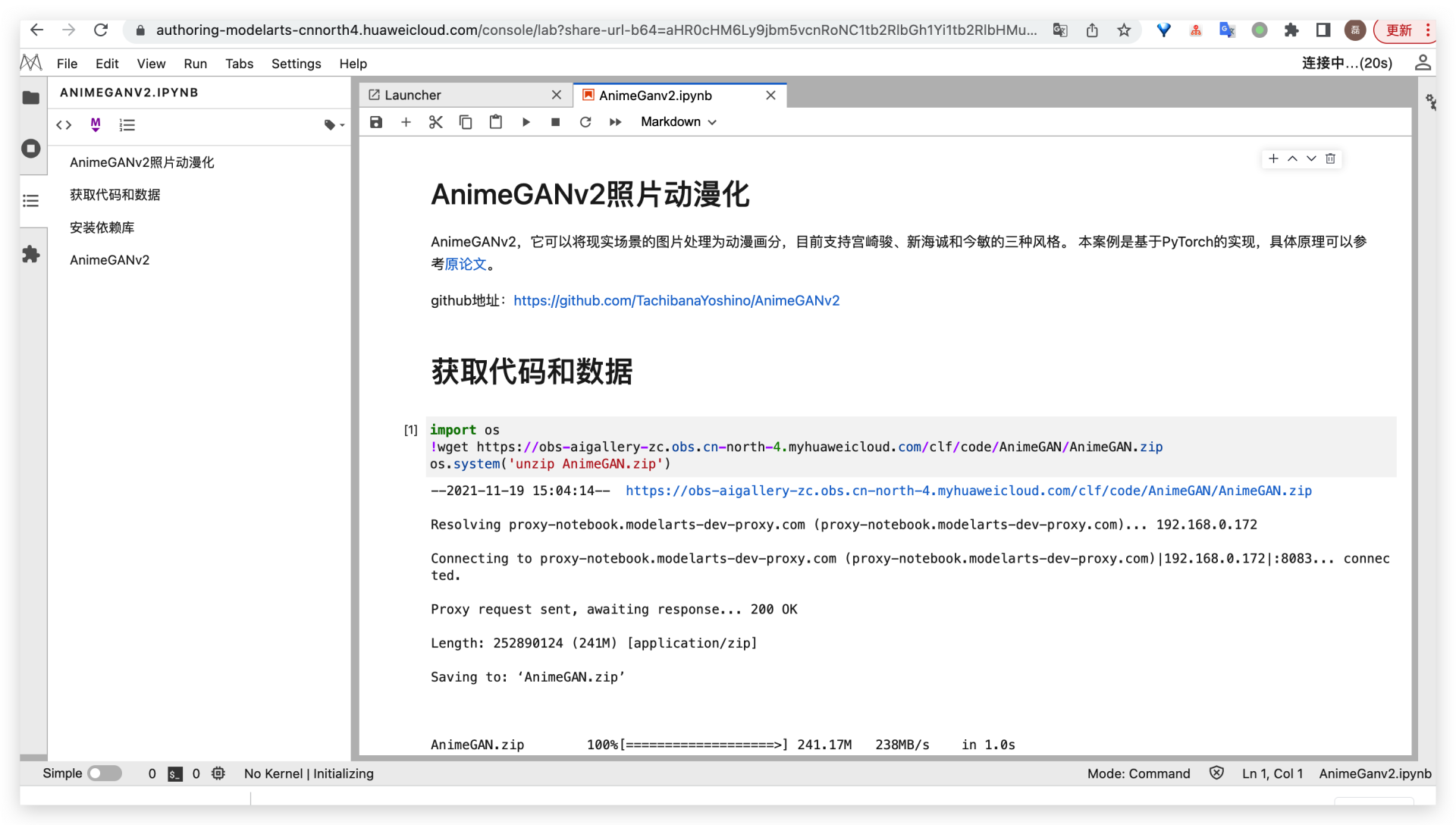Screen dimensions: 1456x825
Task: Switch to the Launcher tab
Action: point(413,95)
